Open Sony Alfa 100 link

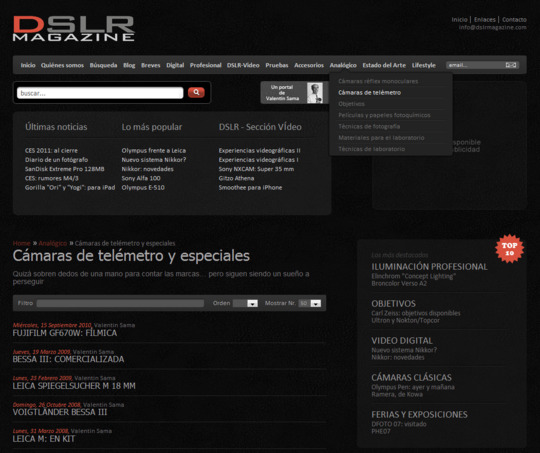(141, 178)
